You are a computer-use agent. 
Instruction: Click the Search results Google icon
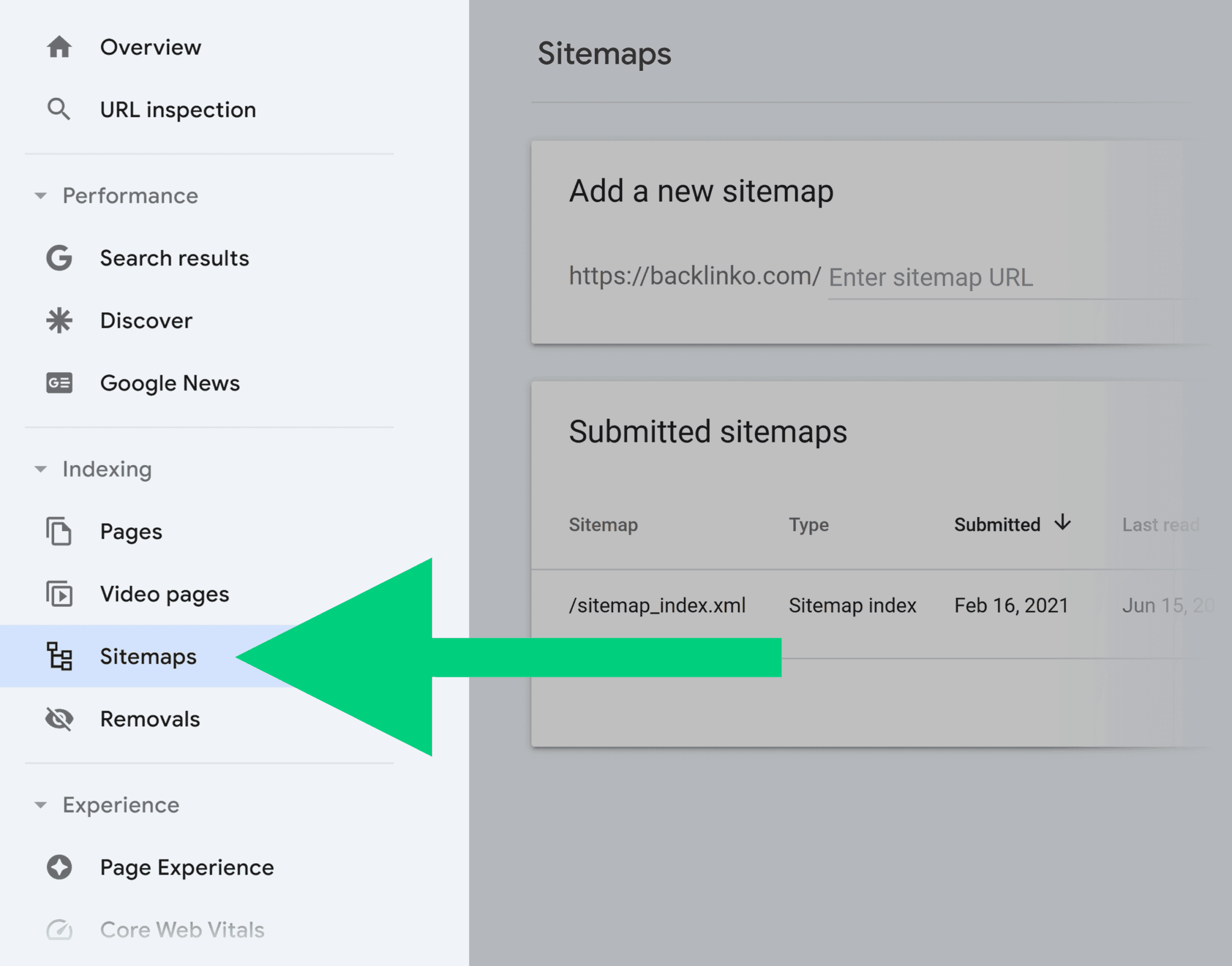[x=60, y=258]
